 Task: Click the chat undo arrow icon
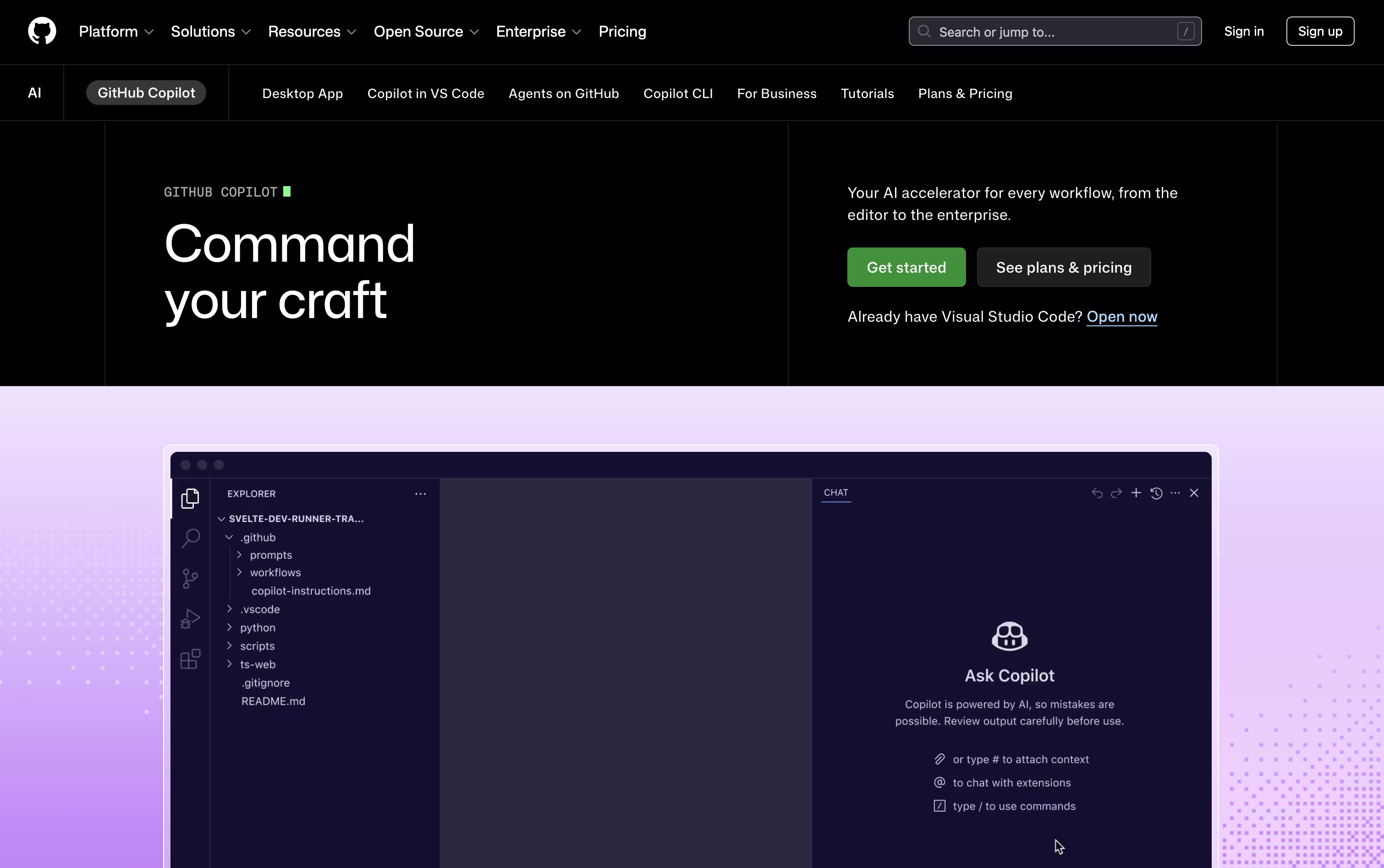(x=1097, y=493)
